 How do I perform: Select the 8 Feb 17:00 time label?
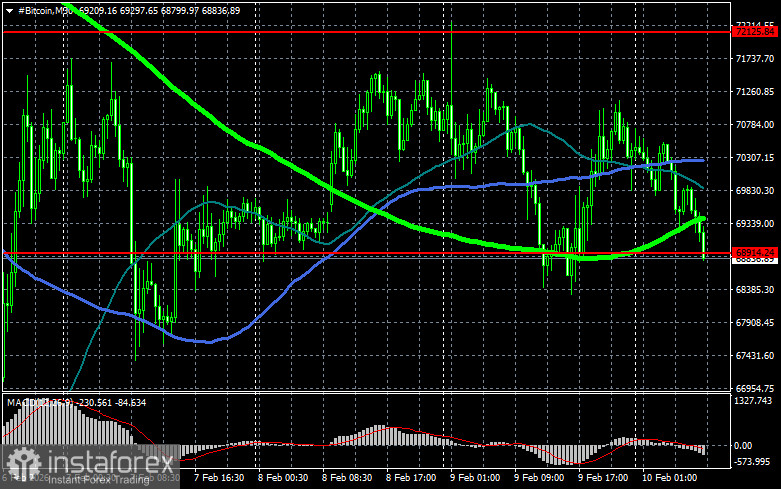[411, 478]
